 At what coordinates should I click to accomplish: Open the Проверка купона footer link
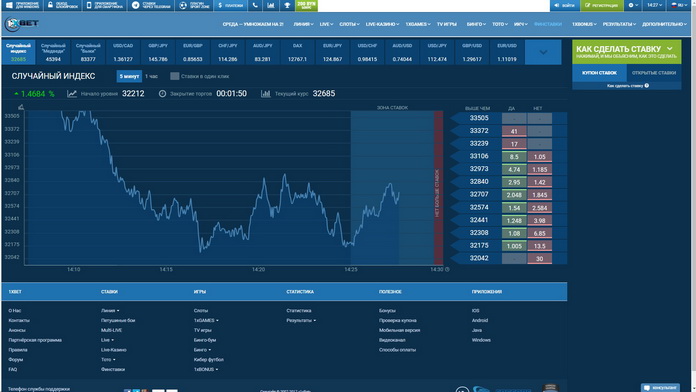[398, 321]
